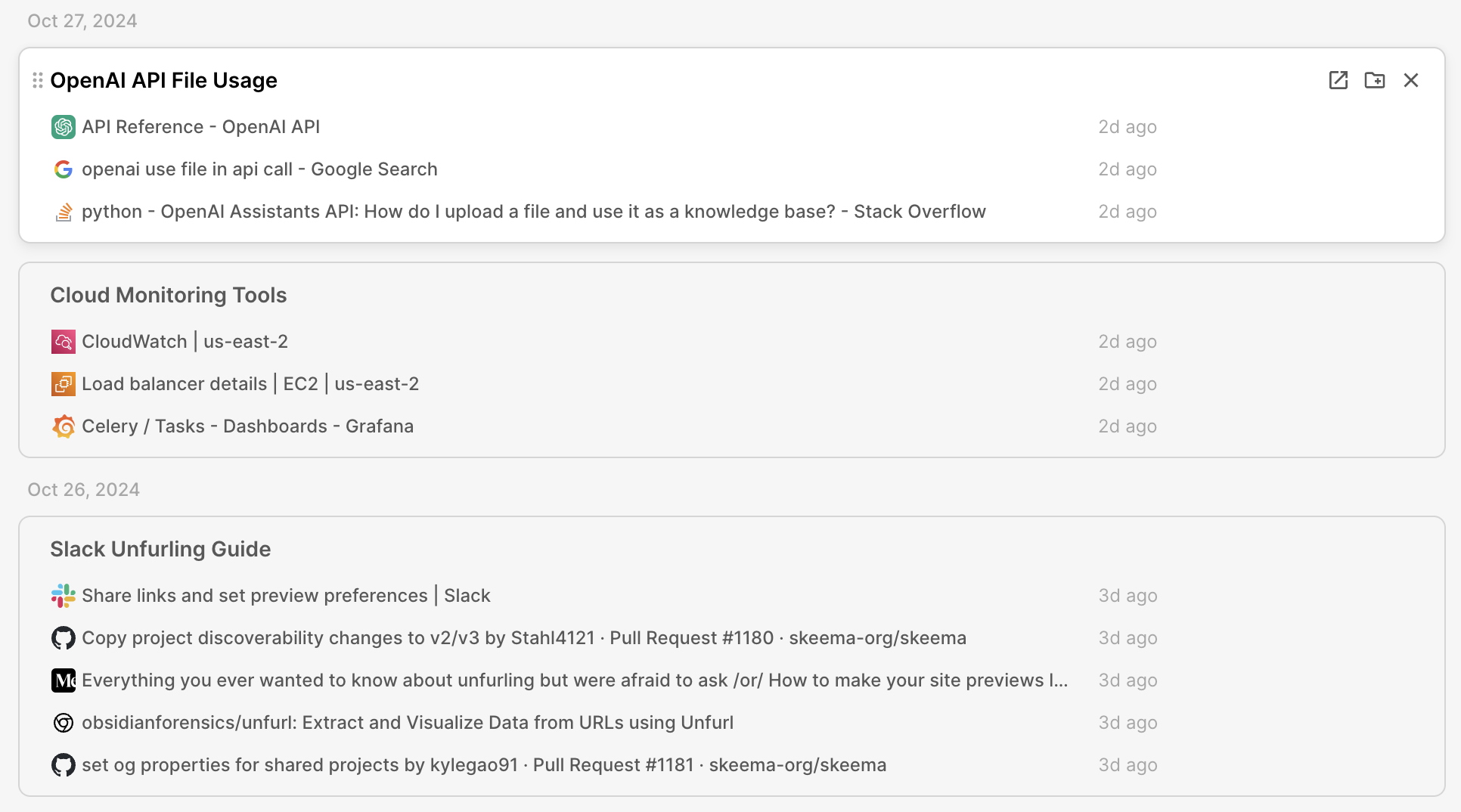Open Stack Overflow Assistants API knowledge base question
This screenshot has width=1461, height=812.
click(534, 212)
